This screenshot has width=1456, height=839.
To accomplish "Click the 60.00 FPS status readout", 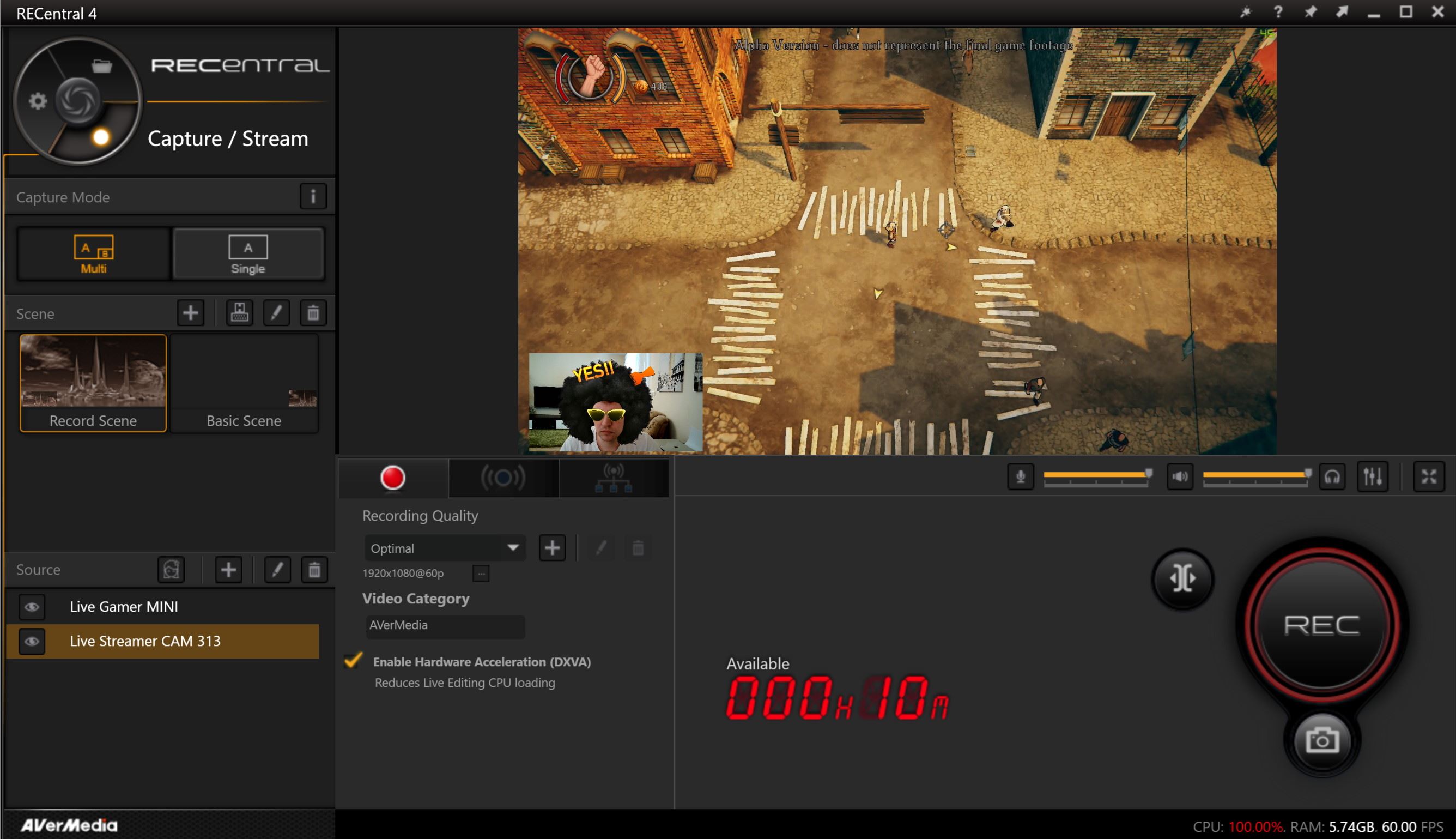I will tap(1412, 827).
